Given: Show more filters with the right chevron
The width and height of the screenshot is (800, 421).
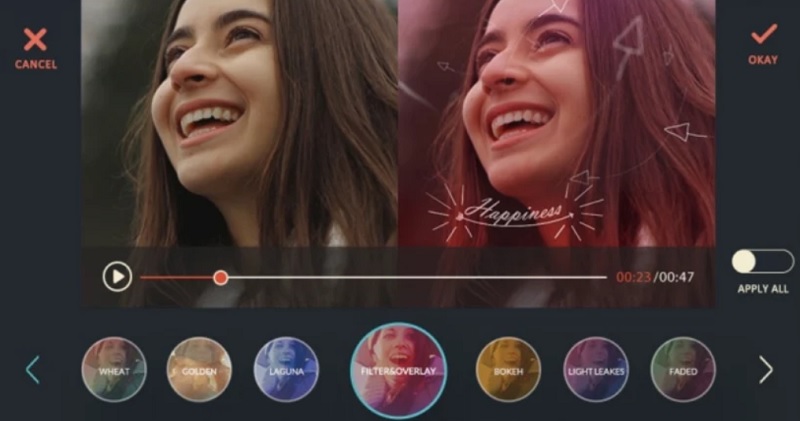Looking at the screenshot, I should pyautogui.click(x=765, y=370).
